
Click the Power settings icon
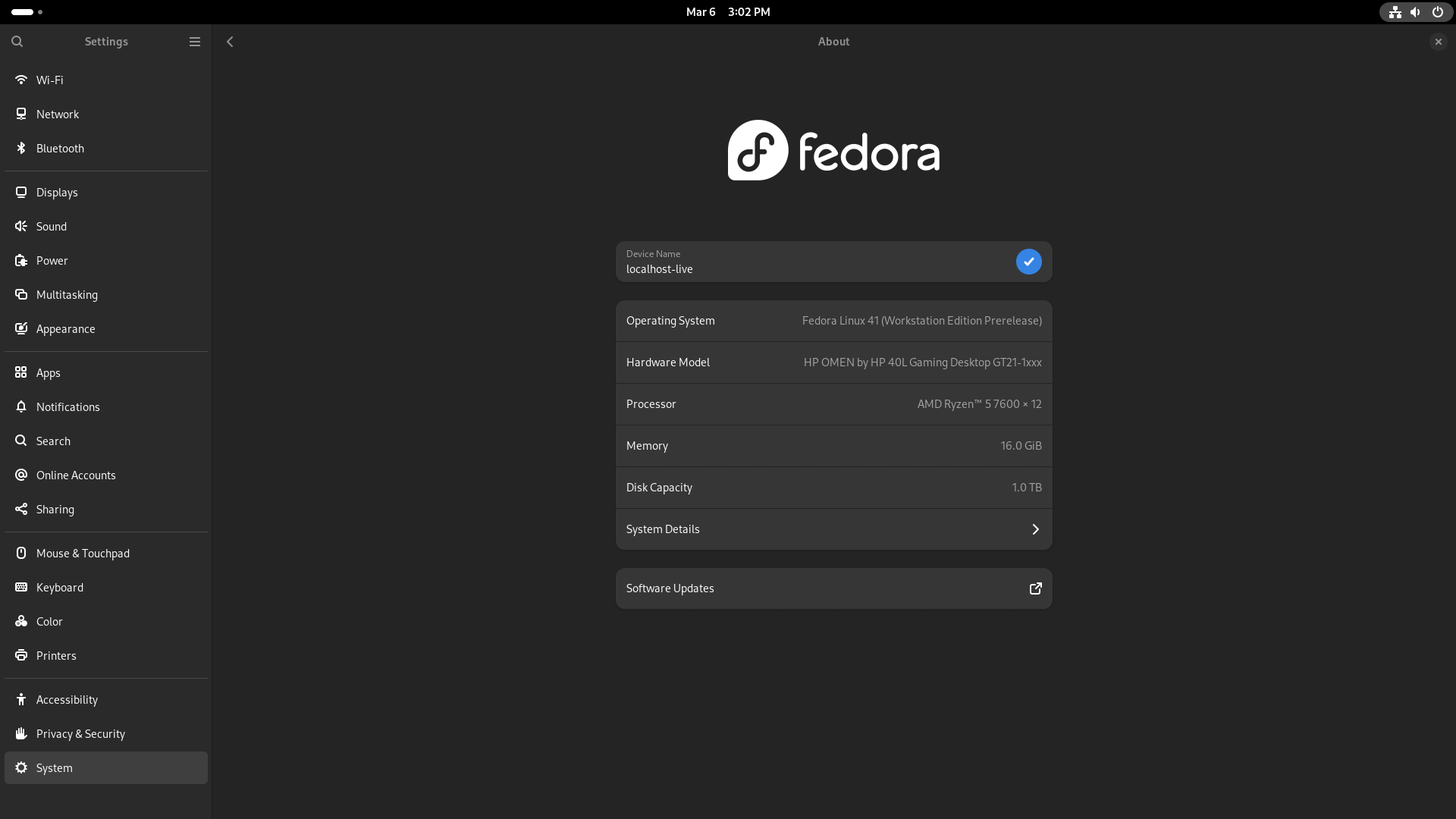tap(21, 260)
